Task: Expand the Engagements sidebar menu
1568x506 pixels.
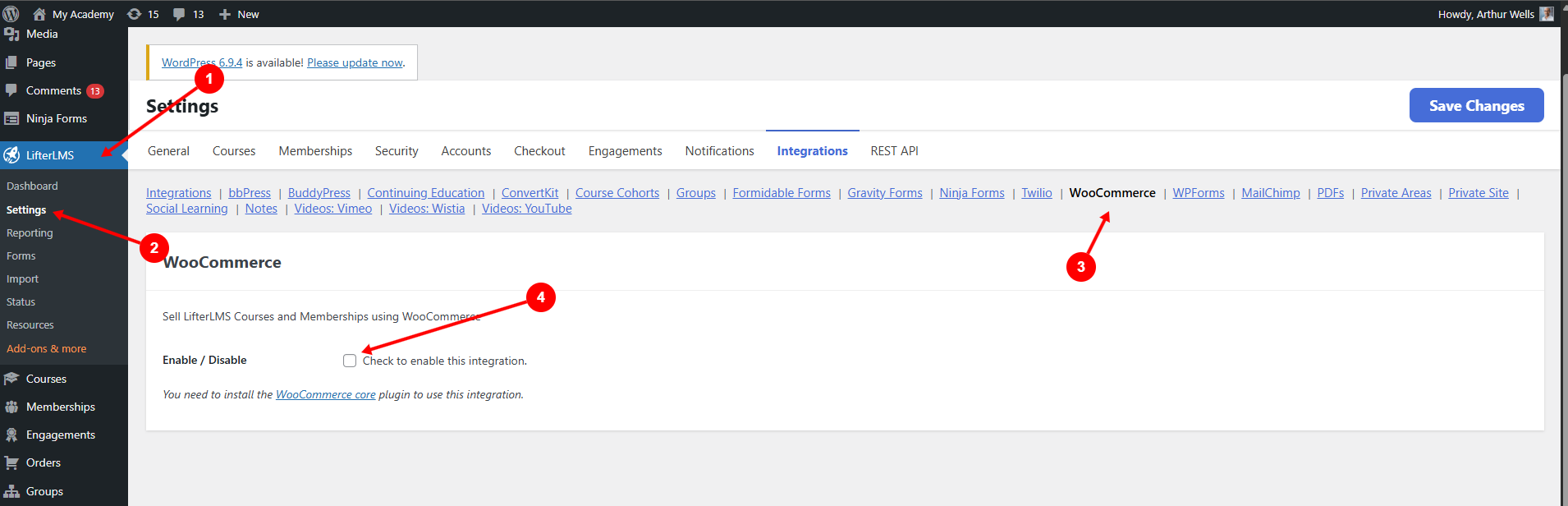Action: 60,435
